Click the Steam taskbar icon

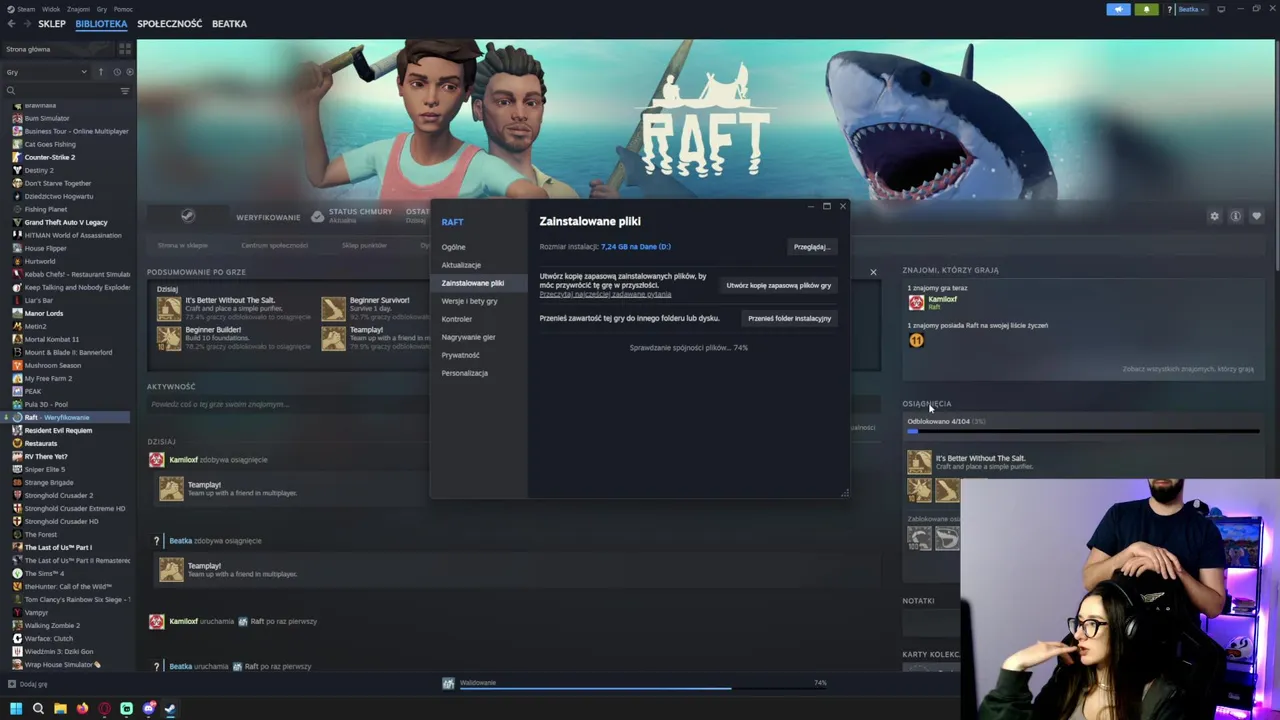click(x=170, y=709)
